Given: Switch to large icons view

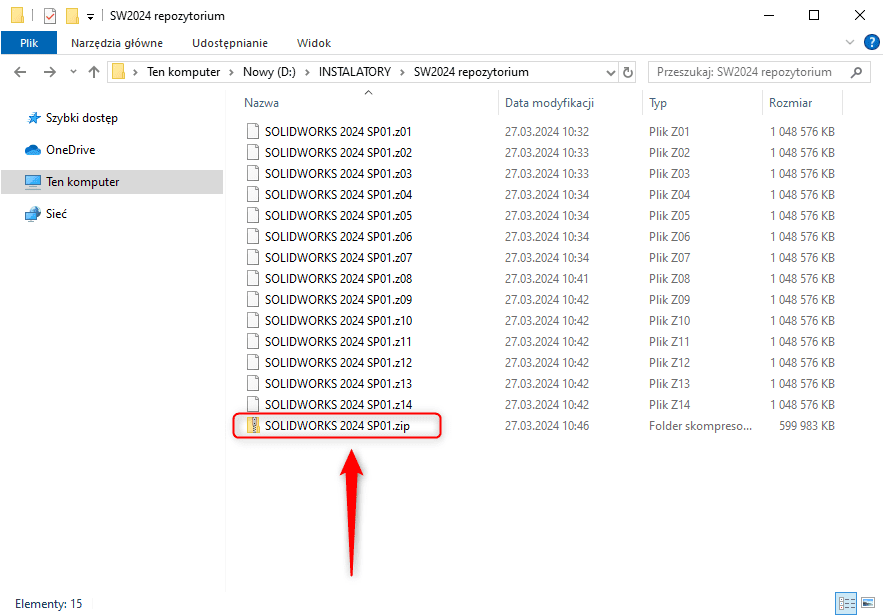Looking at the screenshot, I should 868,604.
